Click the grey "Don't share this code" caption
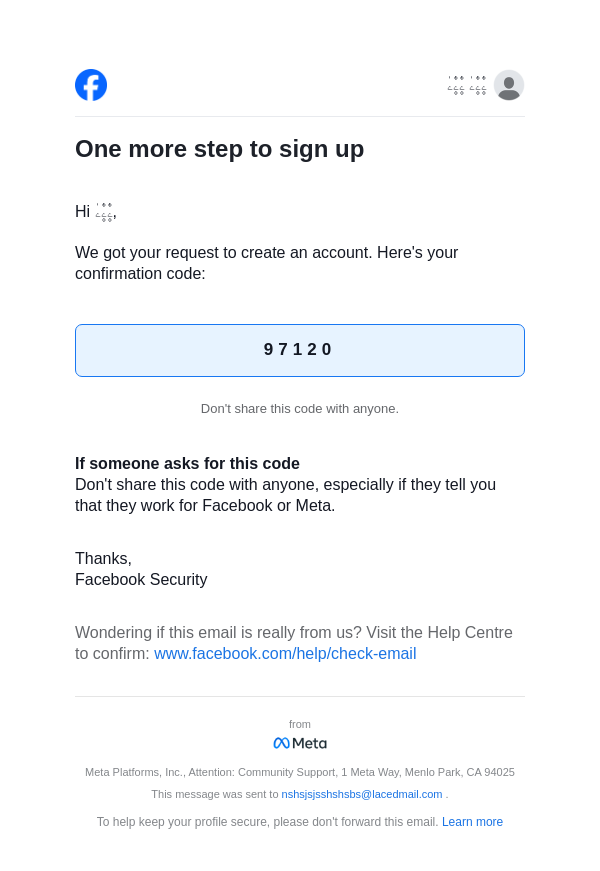 tap(300, 408)
